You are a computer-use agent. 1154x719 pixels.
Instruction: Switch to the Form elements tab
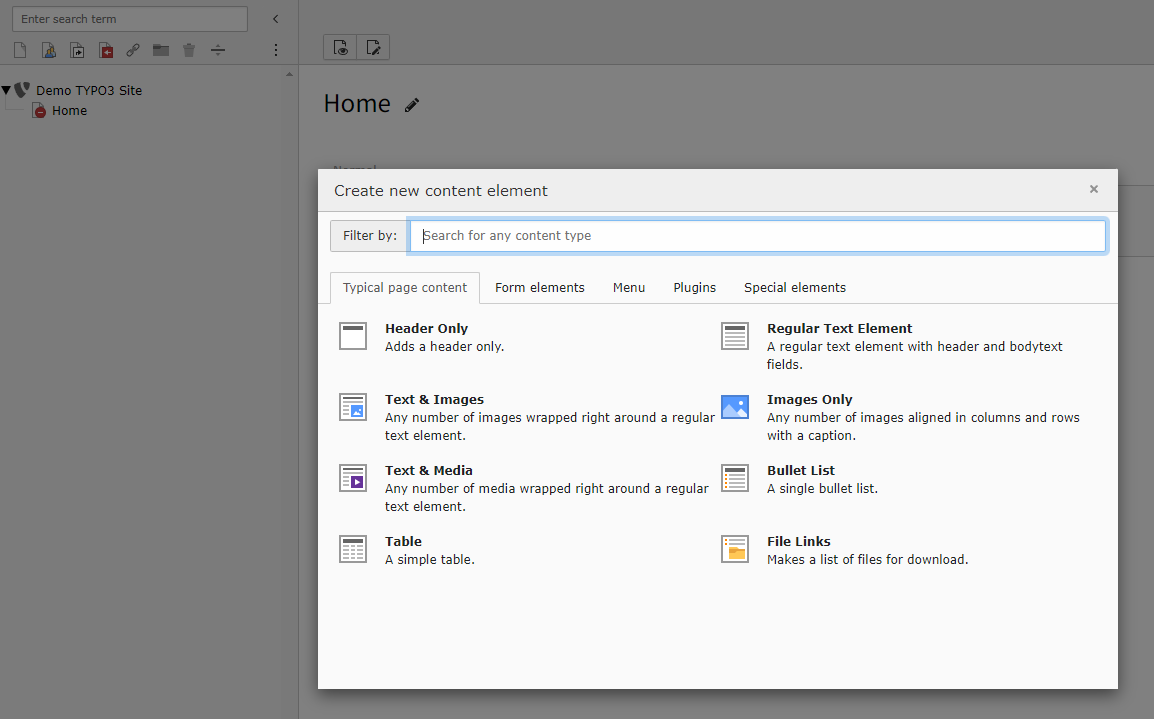coord(539,287)
